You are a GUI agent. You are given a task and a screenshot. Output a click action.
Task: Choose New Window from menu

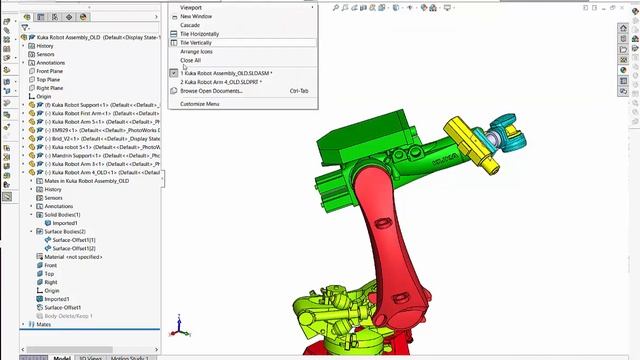pos(243,16)
